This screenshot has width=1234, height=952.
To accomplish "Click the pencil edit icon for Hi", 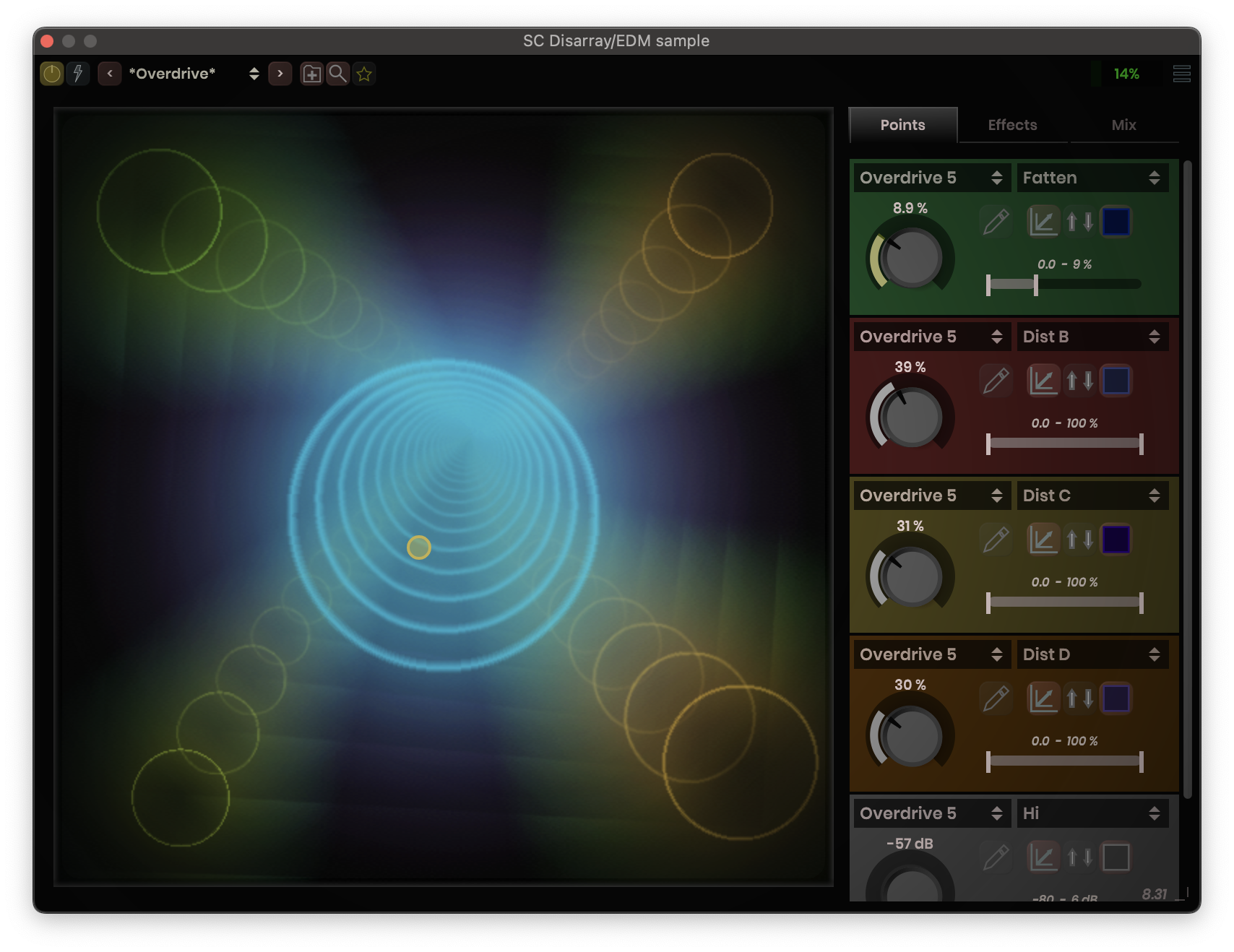I will click(996, 857).
